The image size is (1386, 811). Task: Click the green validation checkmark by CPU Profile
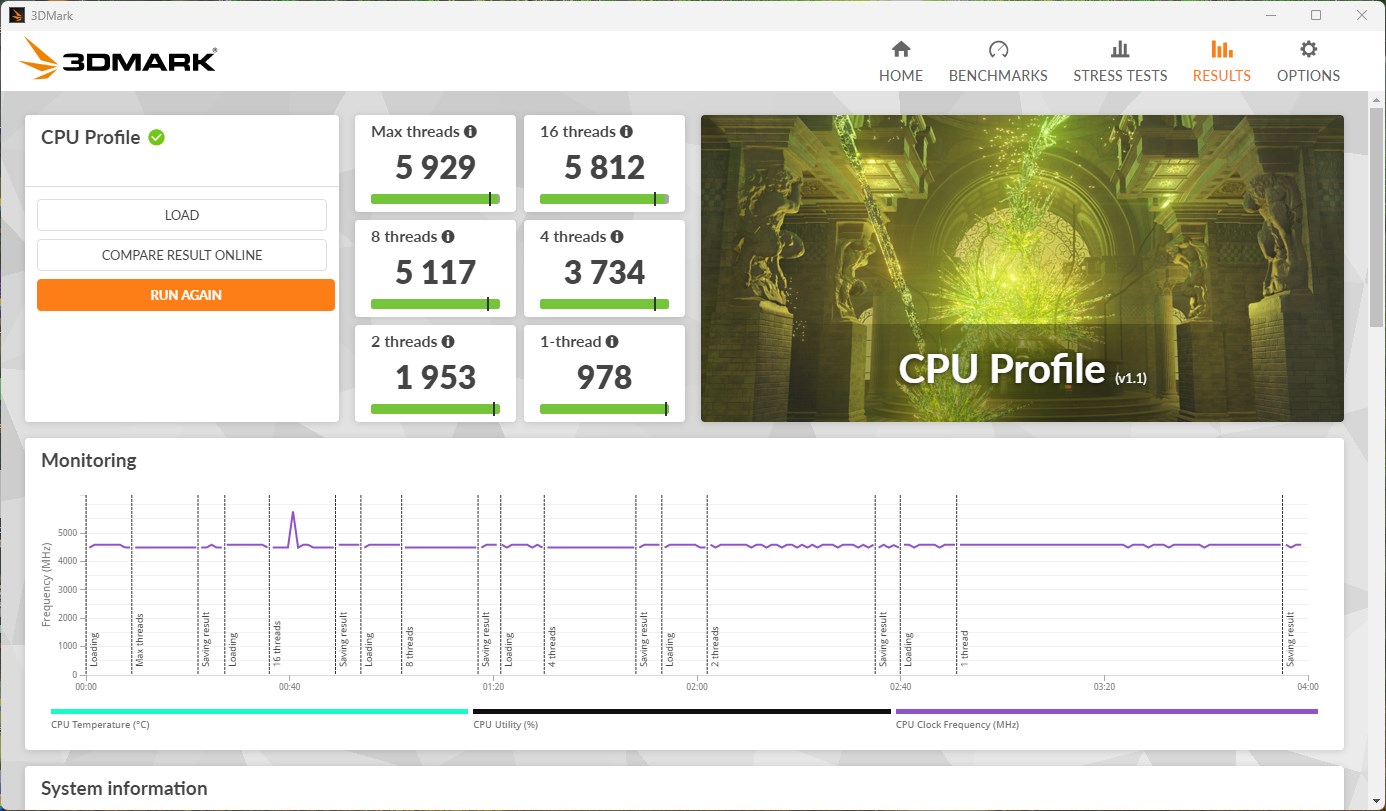click(x=157, y=138)
